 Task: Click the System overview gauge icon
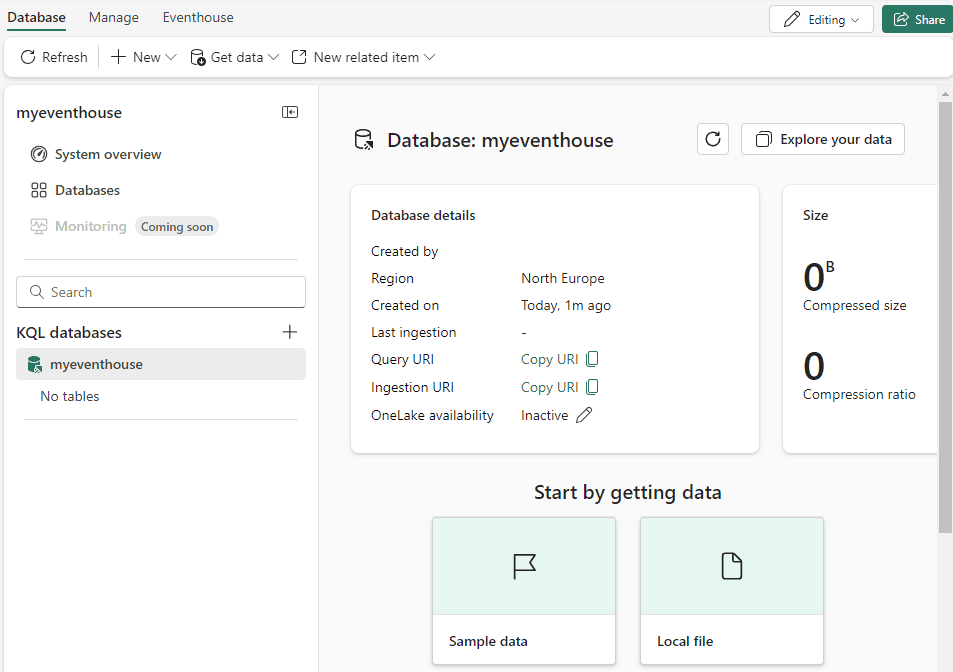39,154
